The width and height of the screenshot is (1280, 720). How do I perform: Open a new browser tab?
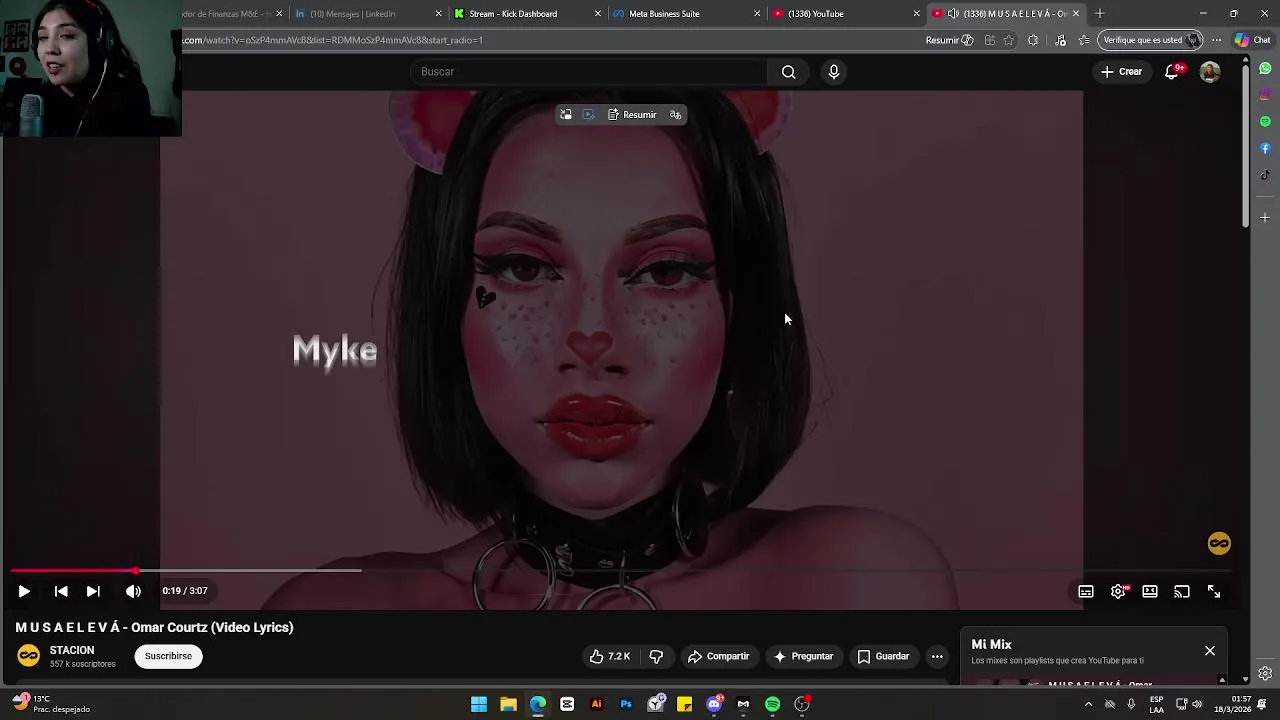[x=1100, y=14]
